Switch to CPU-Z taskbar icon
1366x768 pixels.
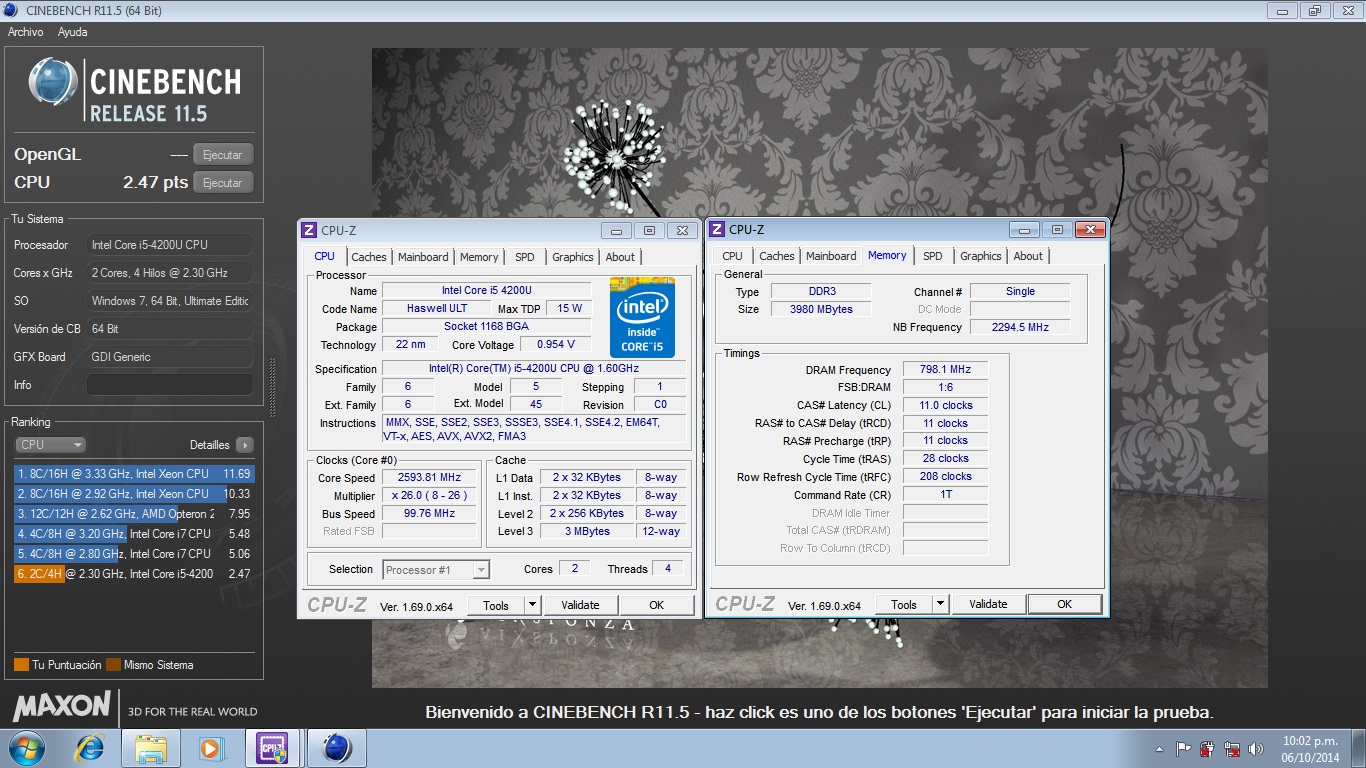[x=273, y=748]
